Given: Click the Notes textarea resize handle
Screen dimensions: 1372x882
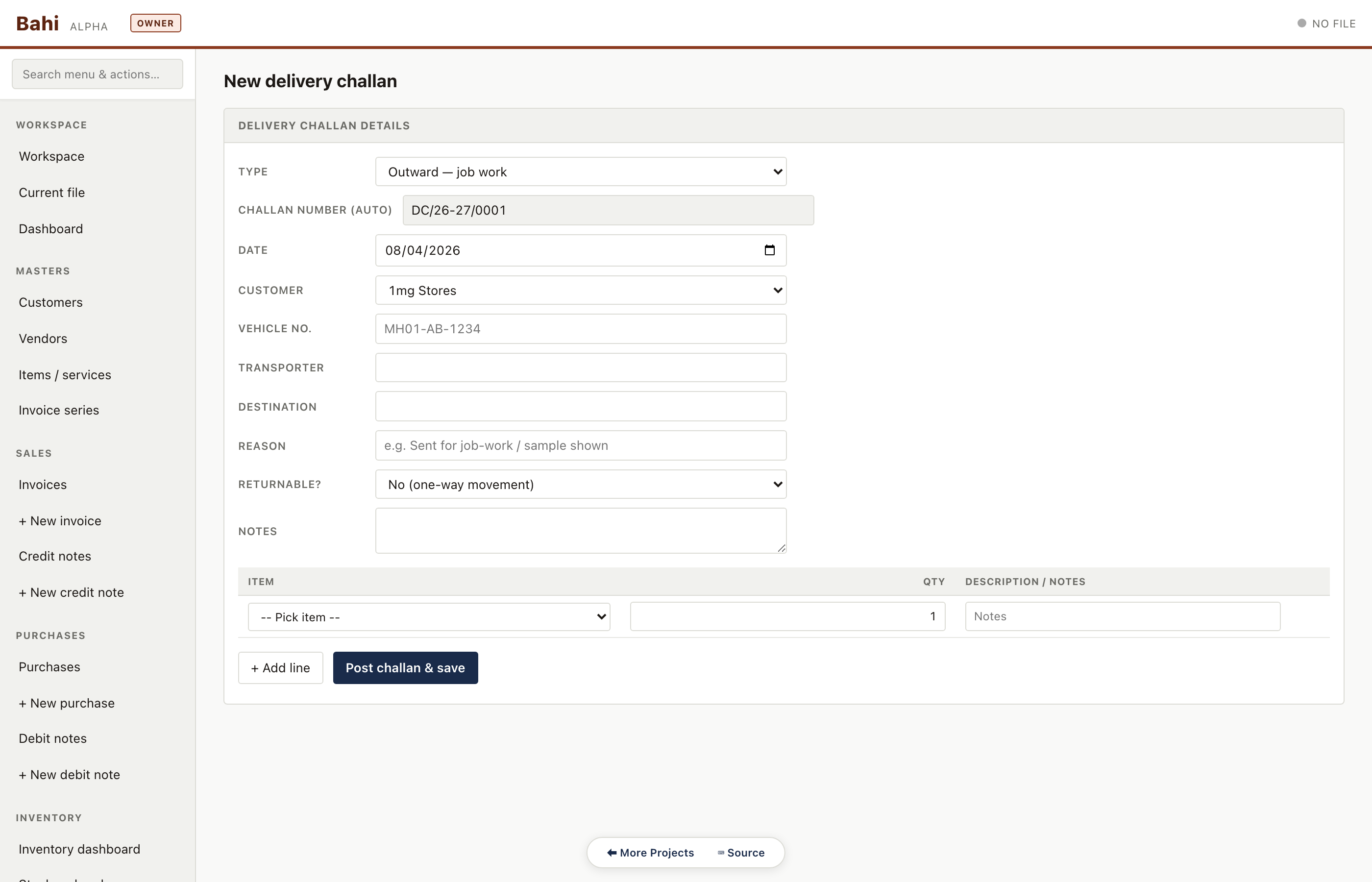Looking at the screenshot, I should [781, 548].
